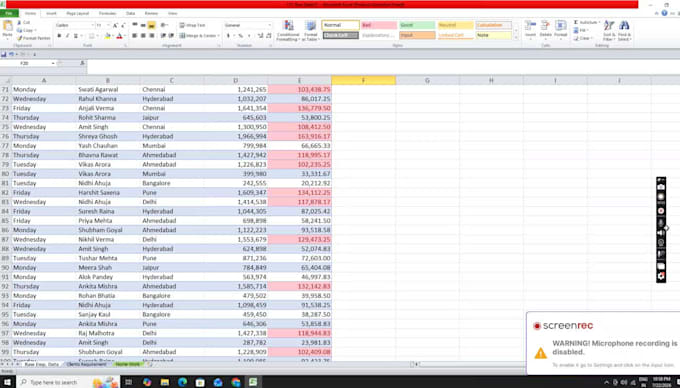Open Format as Table menu
This screenshot has height=388, width=680.
311,30
